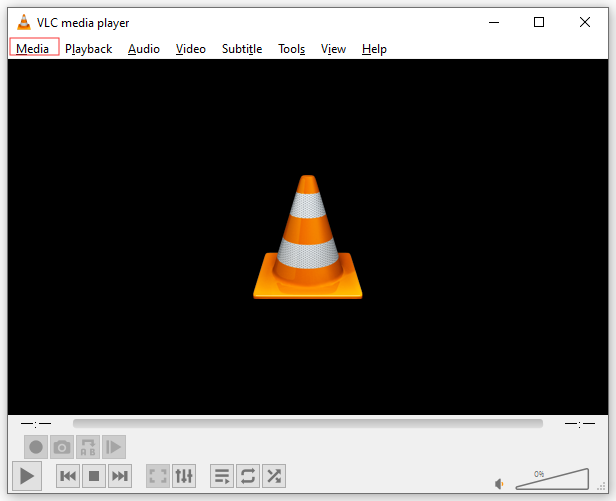Advance frame by frame
The width and height of the screenshot is (616, 501).
(x=114, y=447)
